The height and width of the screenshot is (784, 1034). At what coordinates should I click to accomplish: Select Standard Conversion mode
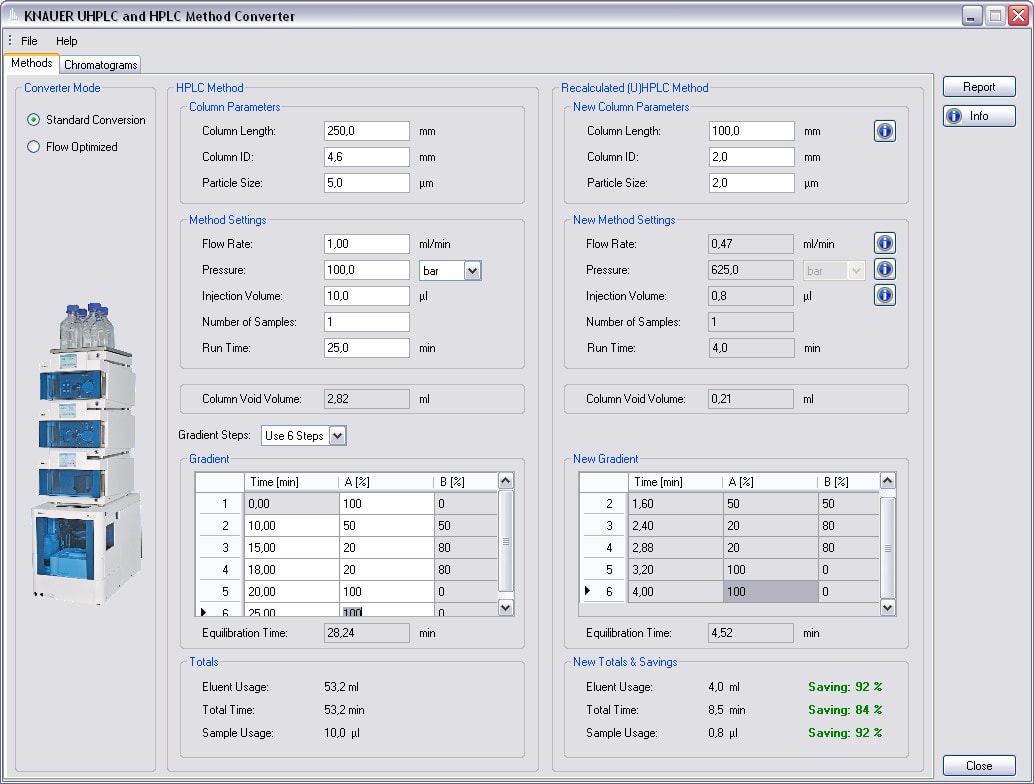click(34, 120)
